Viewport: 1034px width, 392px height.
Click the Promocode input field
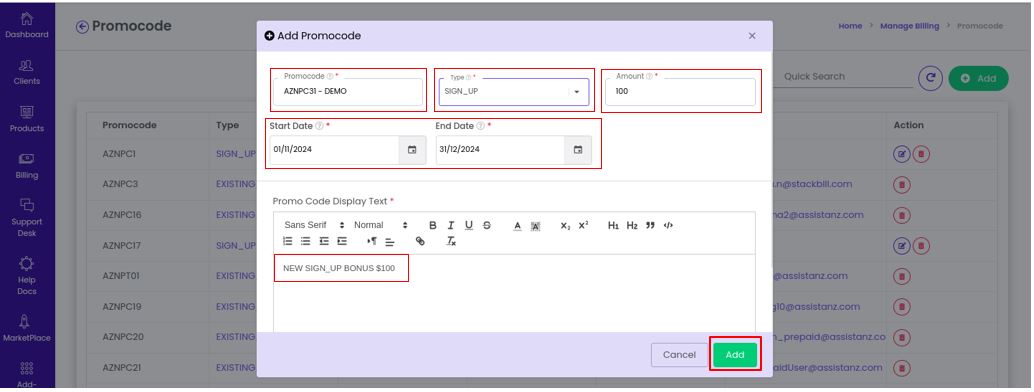coord(347,92)
